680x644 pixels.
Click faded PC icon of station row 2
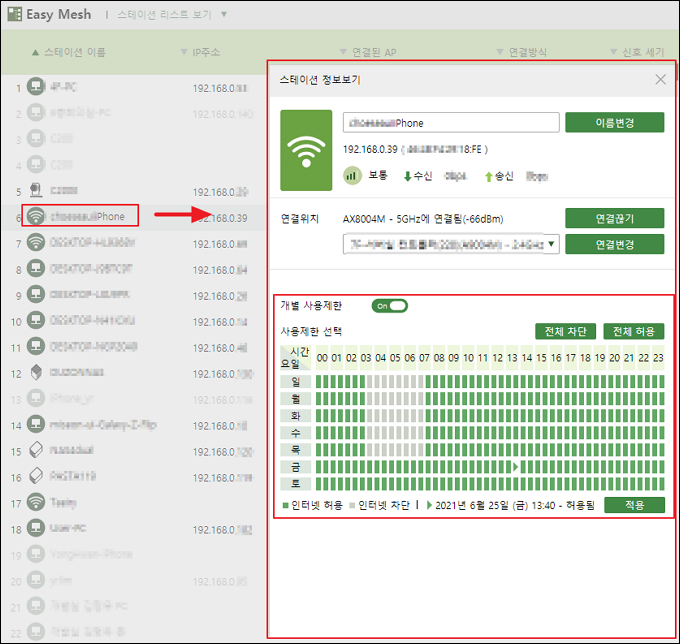click(36, 112)
